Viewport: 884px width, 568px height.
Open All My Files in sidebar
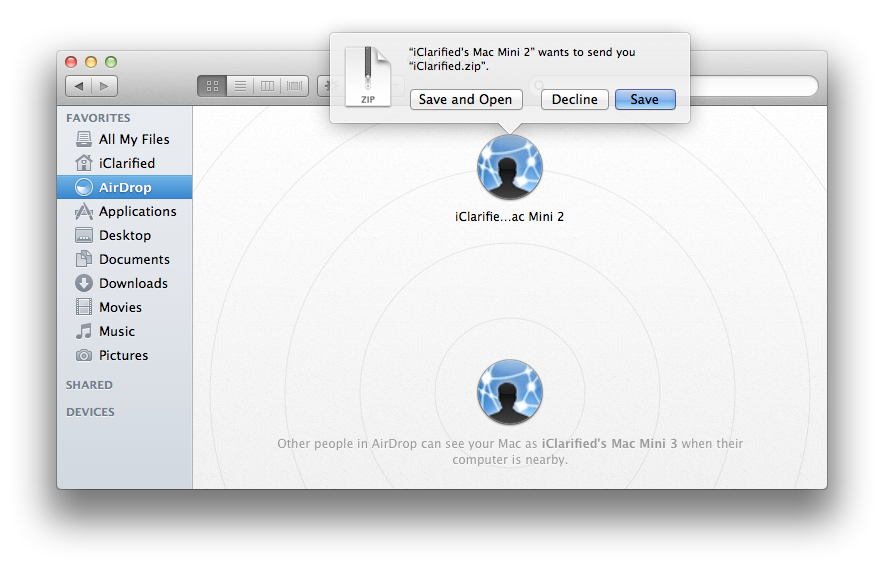point(133,139)
